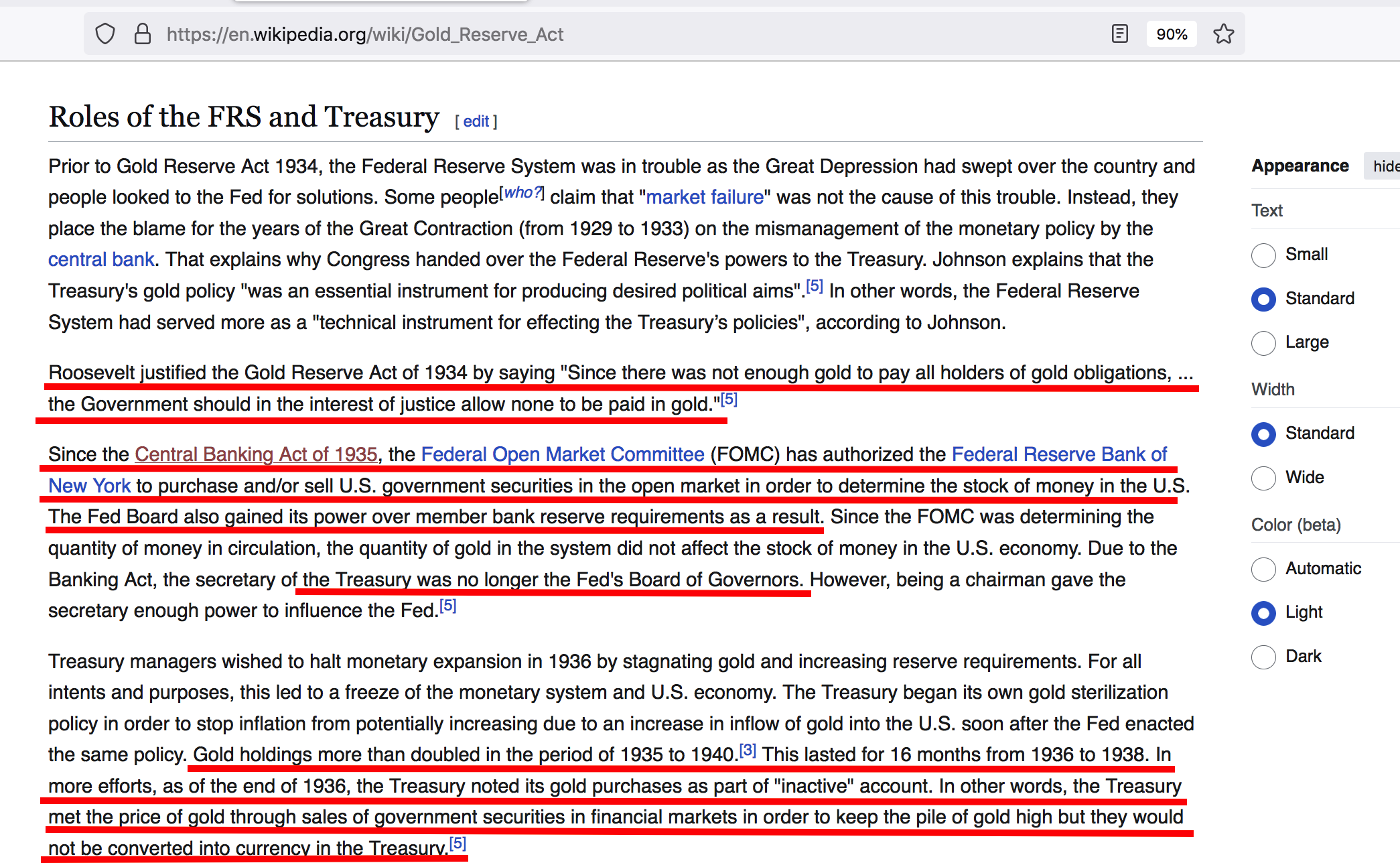Click the 90% zoom level indicator
This screenshot has width=1400, height=863.
1172,34
